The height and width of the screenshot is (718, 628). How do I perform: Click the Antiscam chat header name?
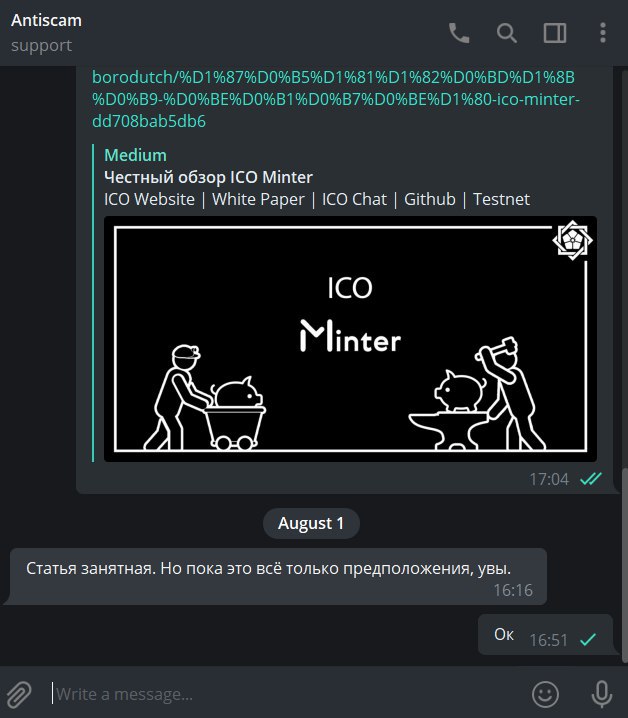(x=46, y=20)
